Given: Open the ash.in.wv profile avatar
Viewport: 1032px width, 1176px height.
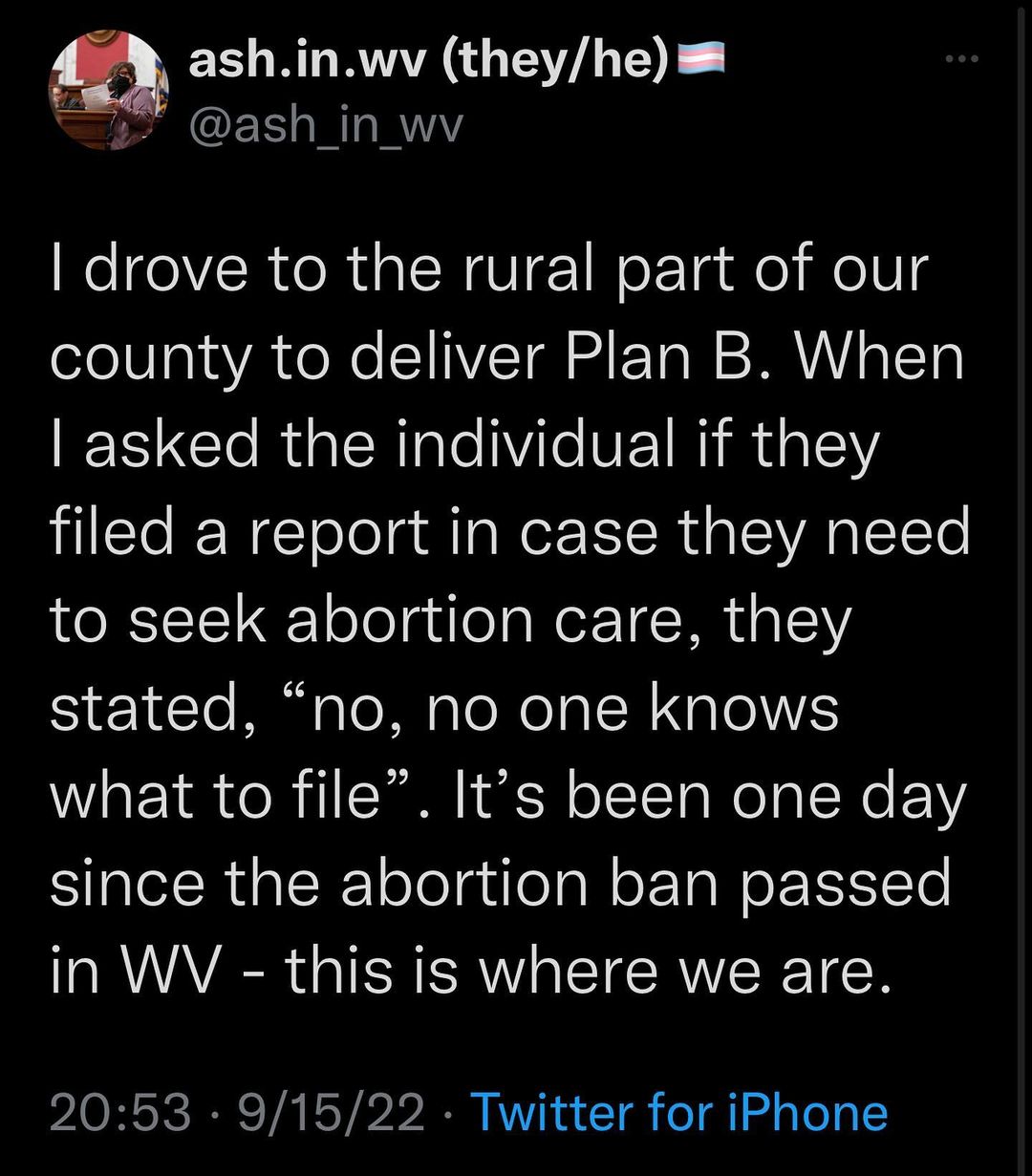Looking at the screenshot, I should (105, 91).
